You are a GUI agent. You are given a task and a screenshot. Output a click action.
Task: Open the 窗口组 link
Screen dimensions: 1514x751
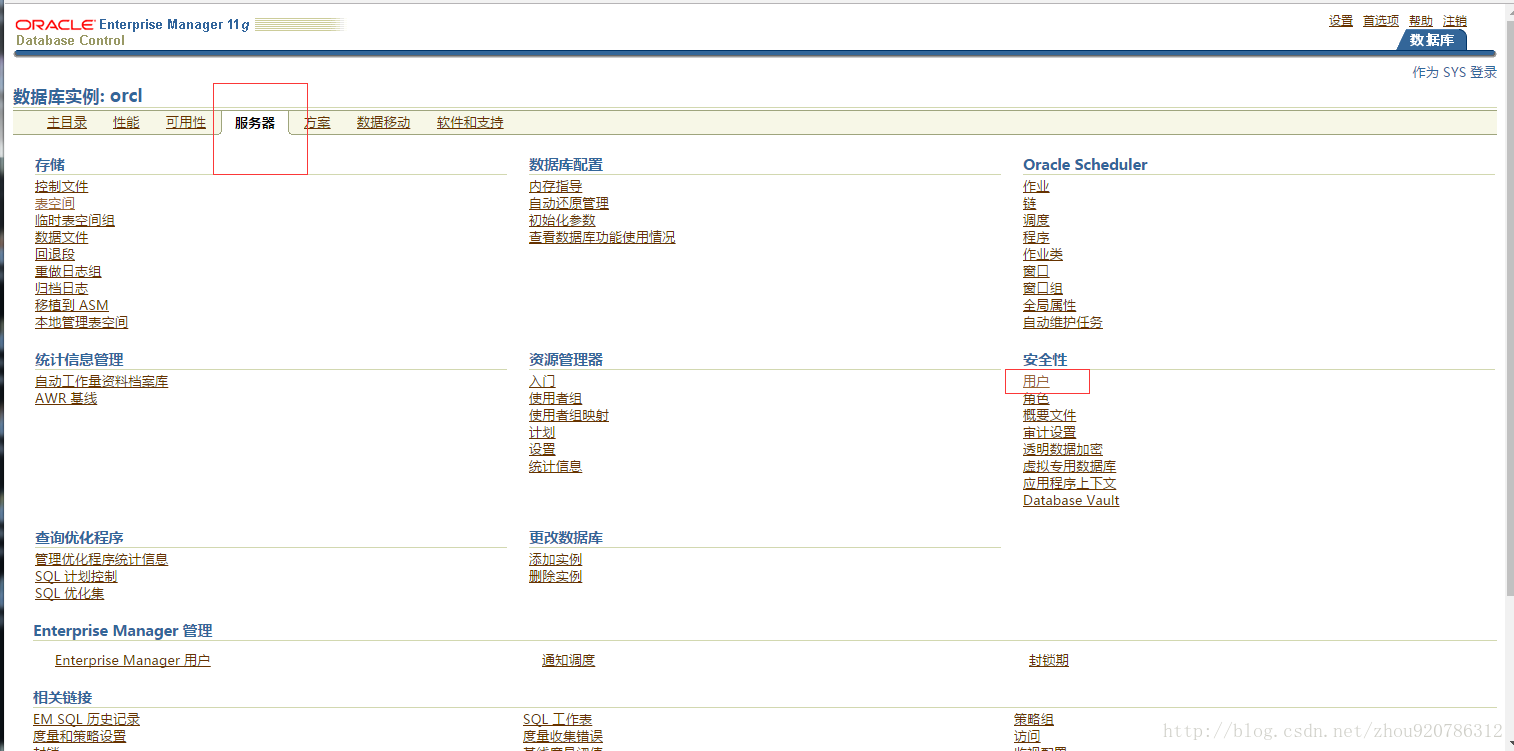coord(1043,289)
